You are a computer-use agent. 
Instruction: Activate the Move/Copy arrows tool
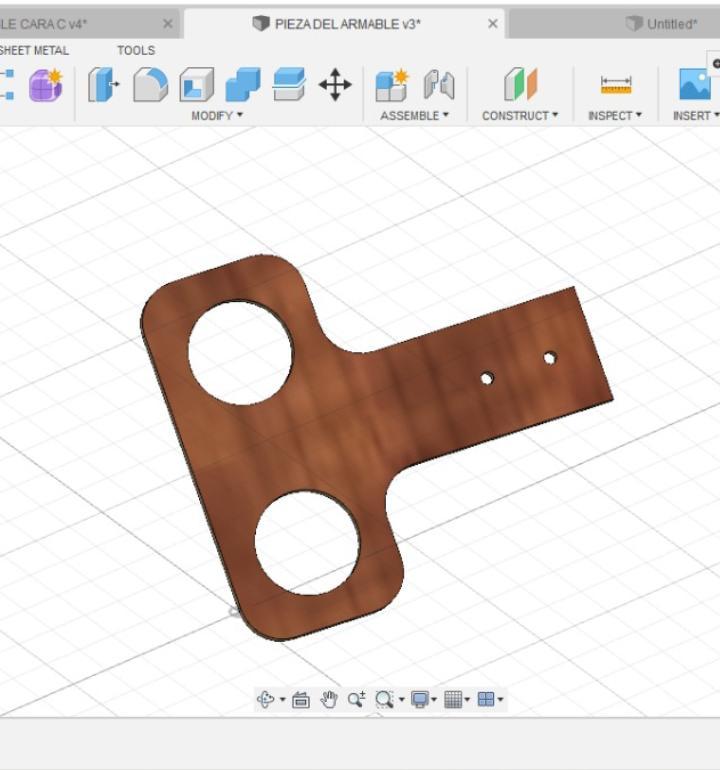point(335,84)
